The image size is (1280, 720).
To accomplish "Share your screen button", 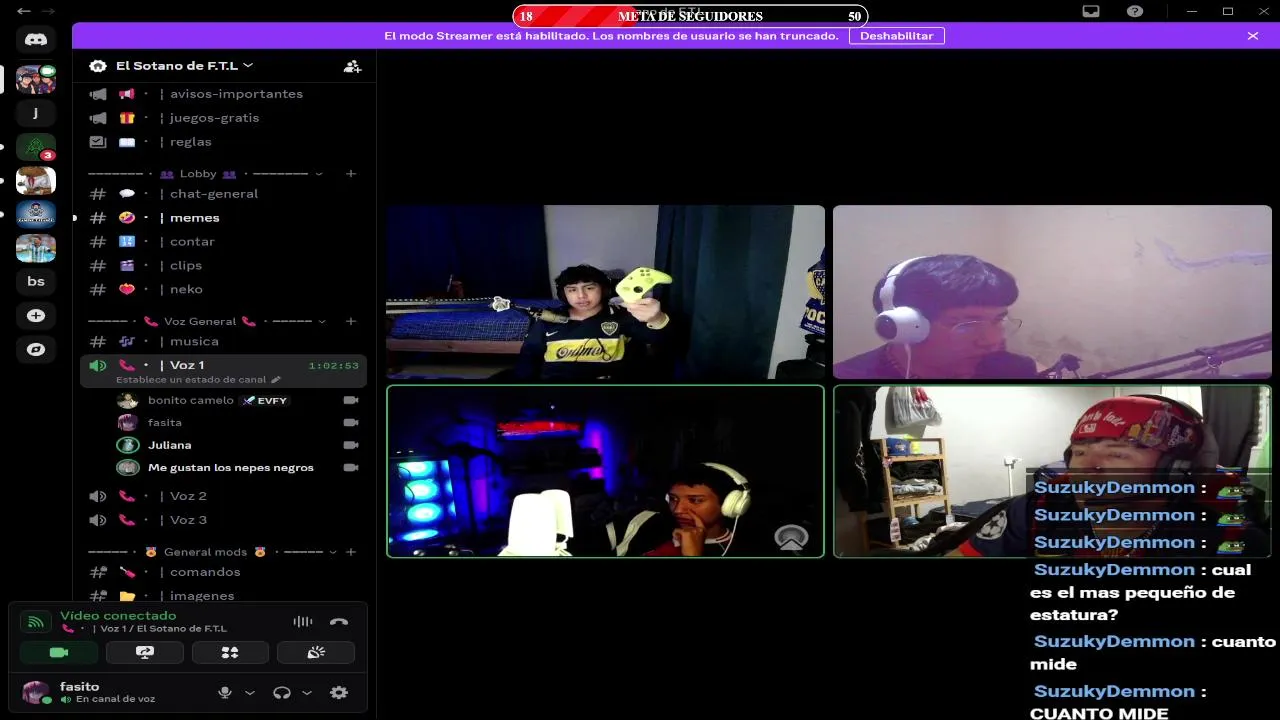I will tap(145, 652).
